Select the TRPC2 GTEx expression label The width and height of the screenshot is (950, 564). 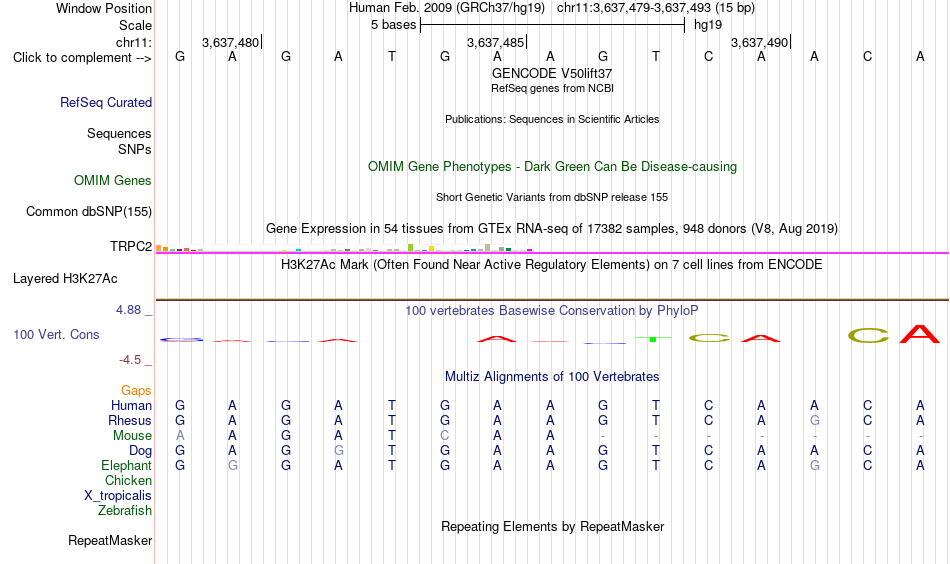click(x=131, y=246)
